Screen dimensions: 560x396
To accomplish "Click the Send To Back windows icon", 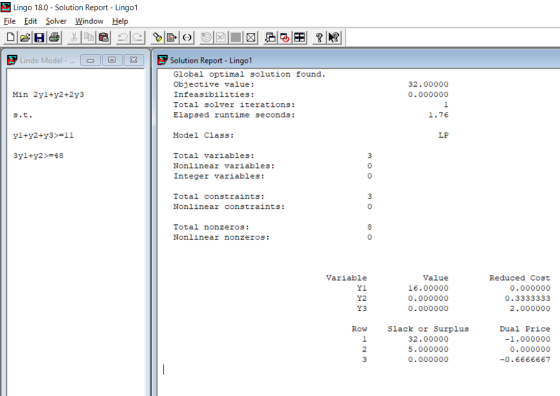I will 270,37.
